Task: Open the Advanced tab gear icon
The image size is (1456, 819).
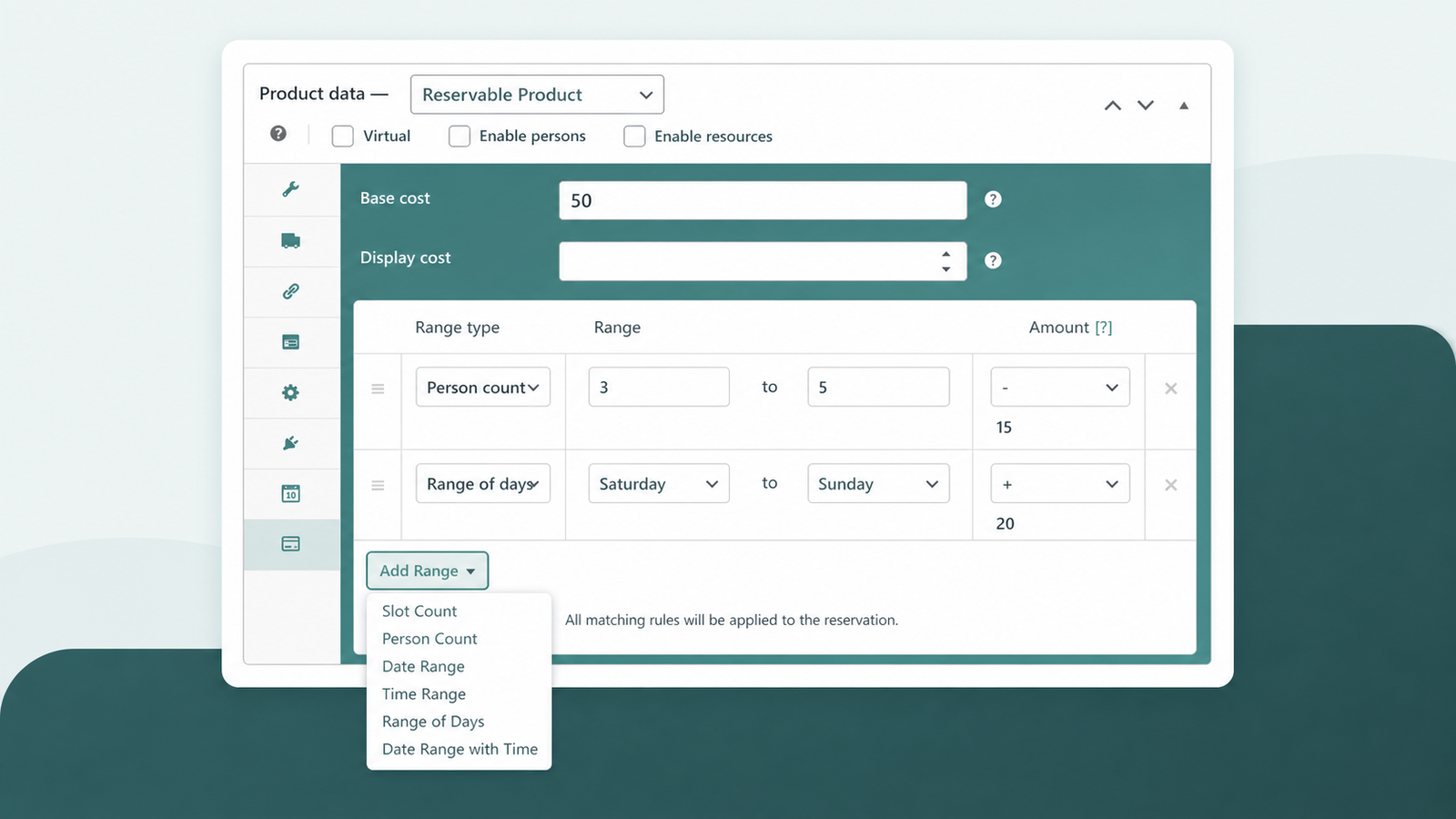Action: [x=290, y=392]
